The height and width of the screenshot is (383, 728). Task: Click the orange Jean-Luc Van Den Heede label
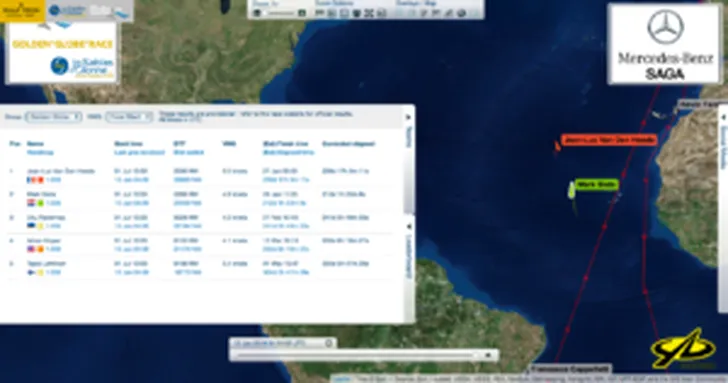(x=610, y=140)
